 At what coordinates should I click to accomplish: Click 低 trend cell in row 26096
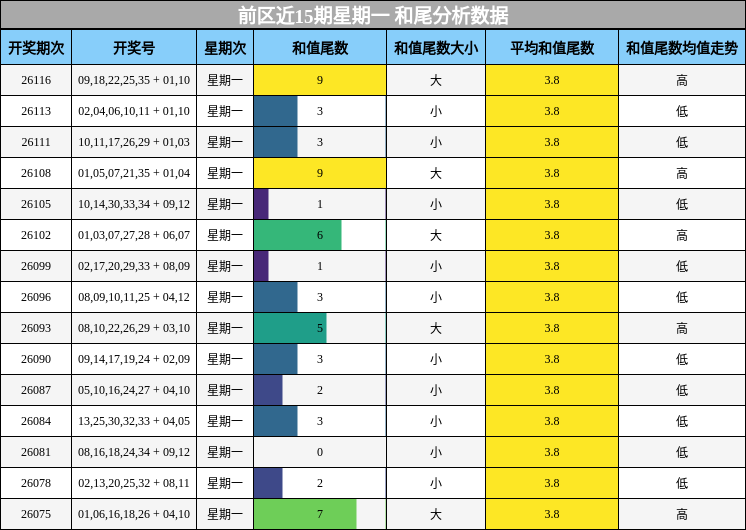682,297
